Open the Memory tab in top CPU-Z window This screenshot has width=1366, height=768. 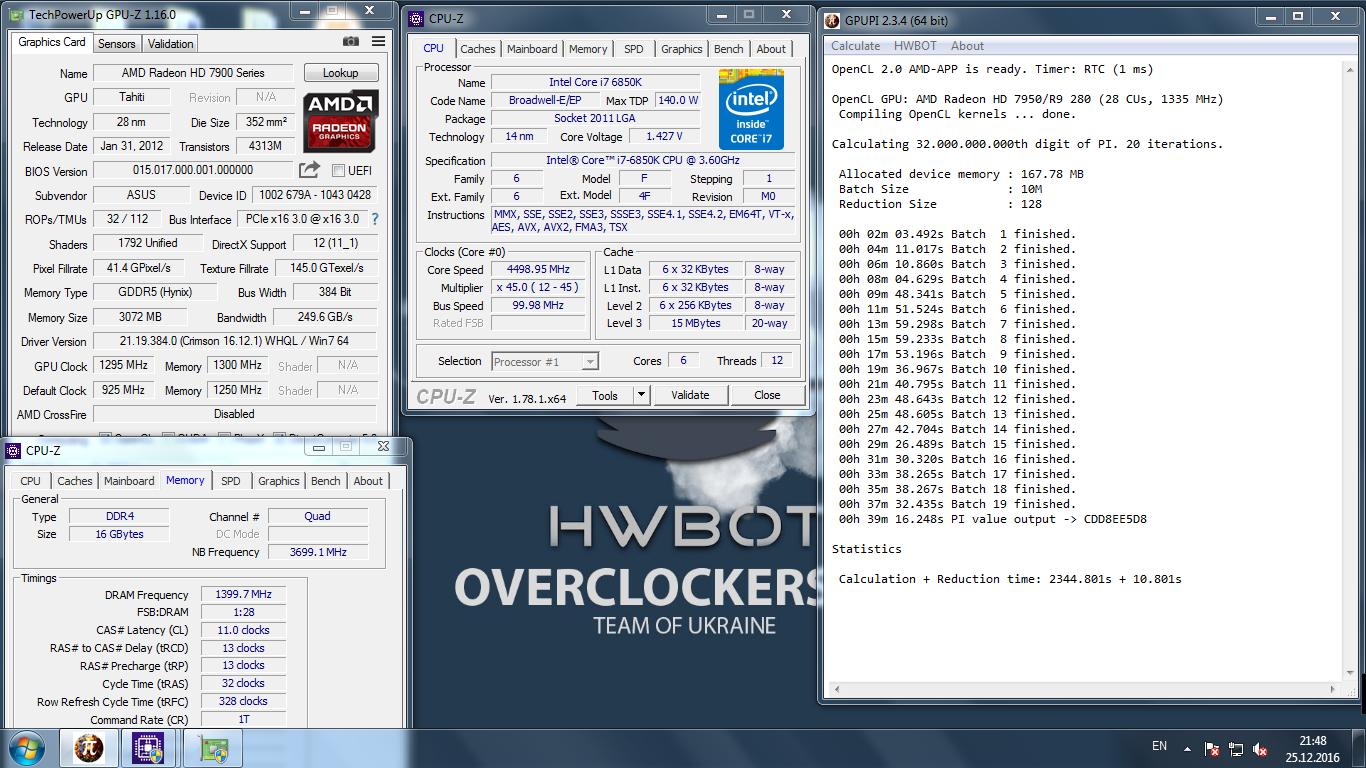pyautogui.click(x=588, y=49)
